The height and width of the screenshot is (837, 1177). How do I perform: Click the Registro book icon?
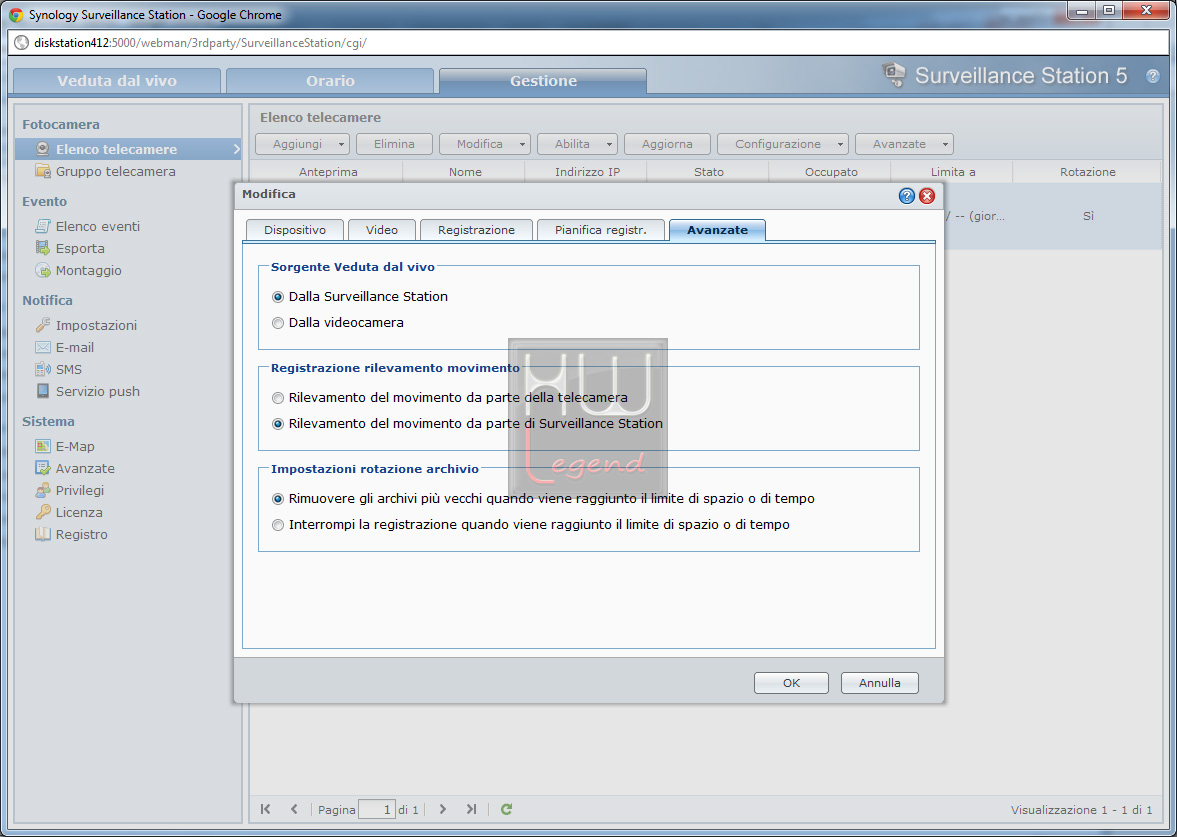pyautogui.click(x=43, y=534)
